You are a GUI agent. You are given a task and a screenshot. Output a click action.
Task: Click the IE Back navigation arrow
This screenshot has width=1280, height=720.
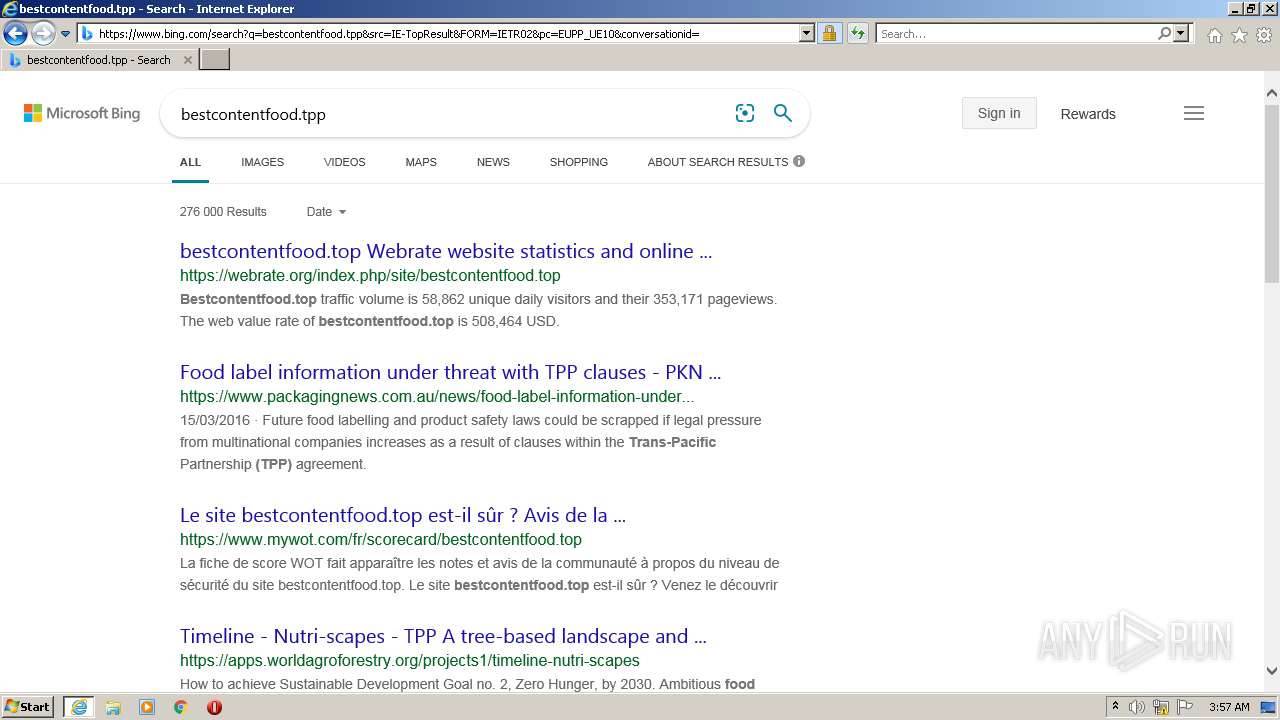coord(15,33)
